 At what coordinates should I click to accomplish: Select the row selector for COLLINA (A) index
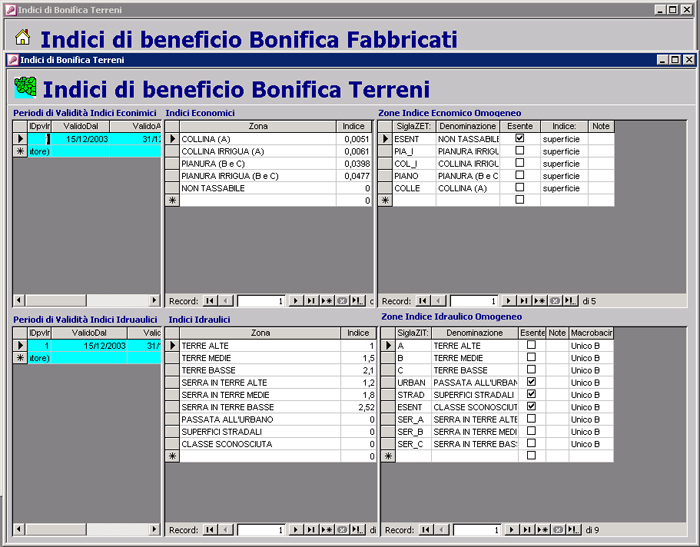pyautogui.click(x=171, y=139)
